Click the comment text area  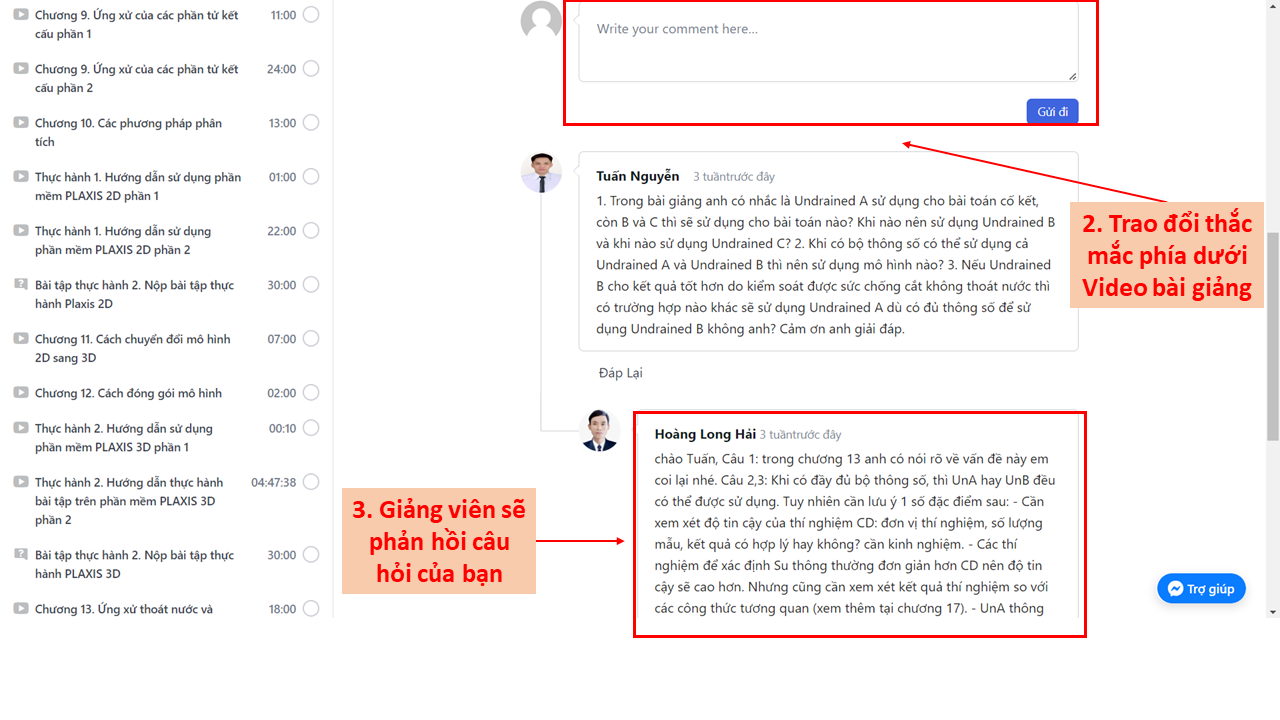pyautogui.click(x=828, y=43)
